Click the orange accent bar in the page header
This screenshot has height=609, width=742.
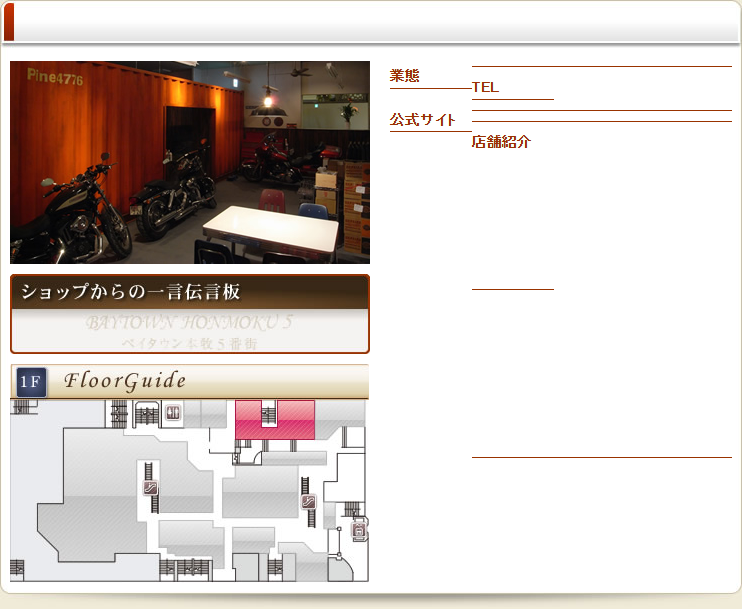coord(9,22)
